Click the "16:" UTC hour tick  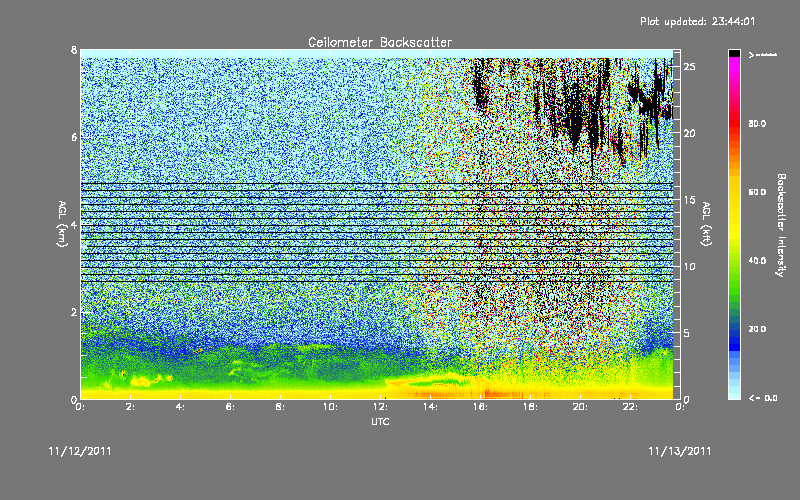point(481,407)
